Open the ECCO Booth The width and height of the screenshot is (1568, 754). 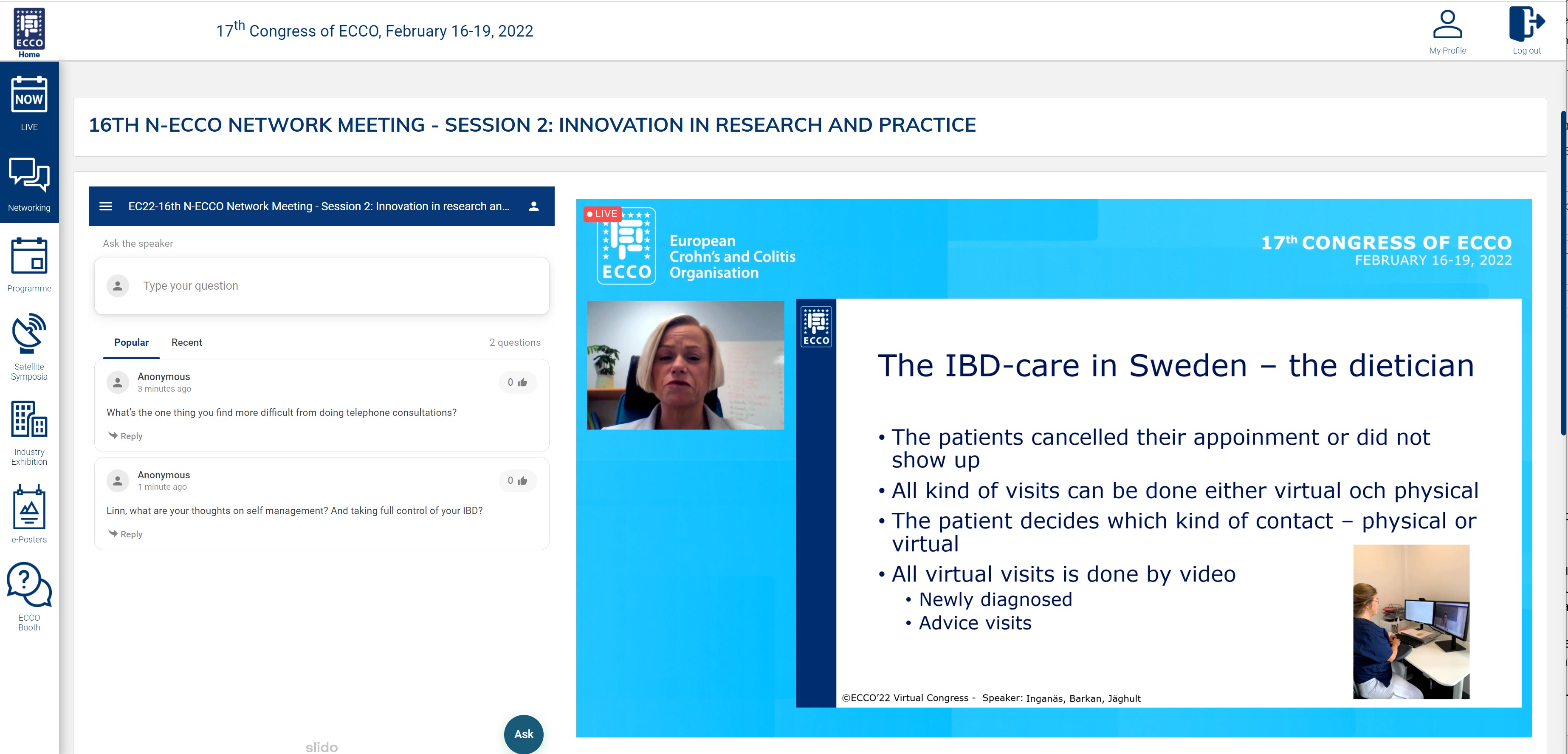tap(29, 596)
